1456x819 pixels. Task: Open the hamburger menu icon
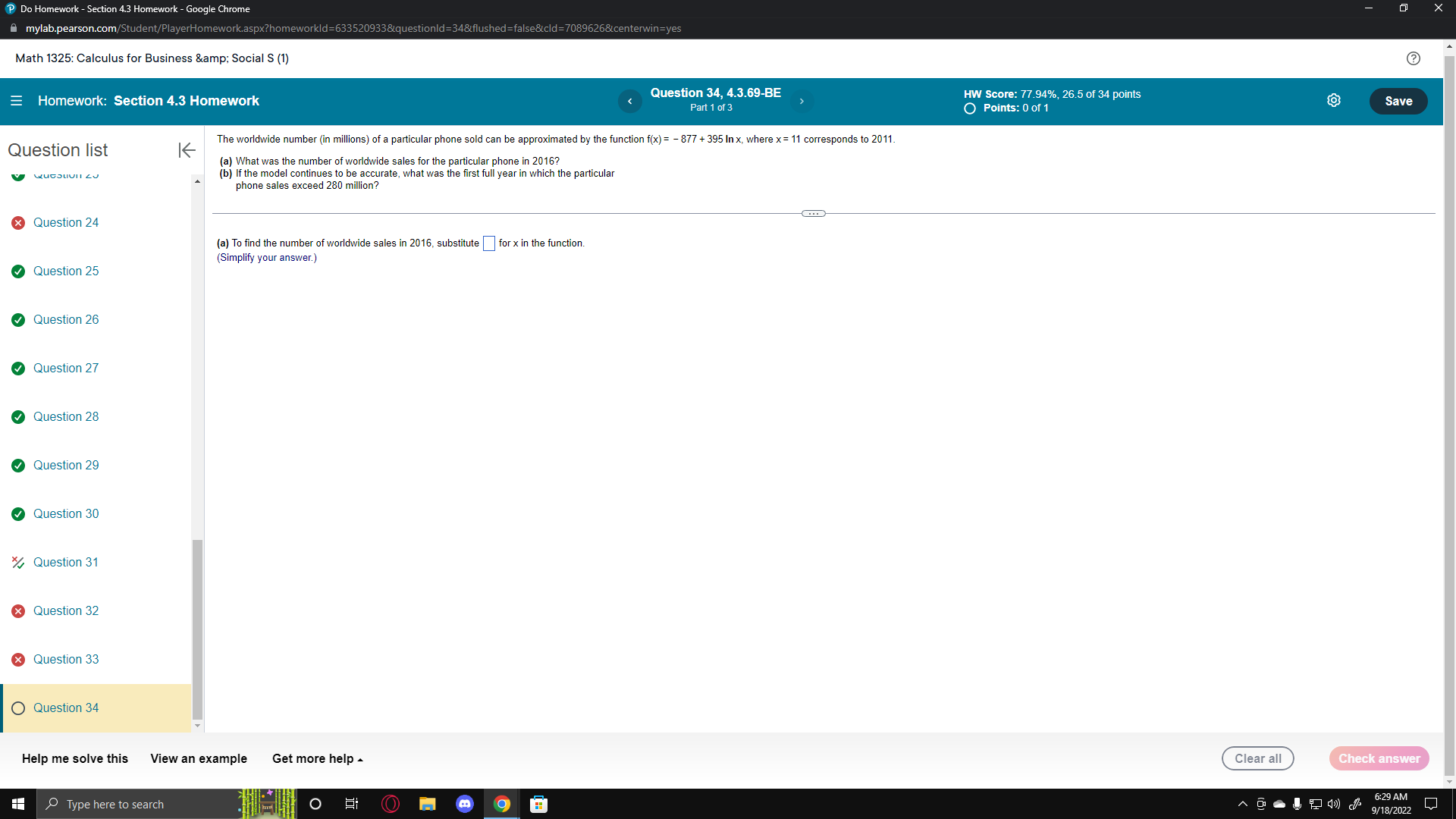point(16,101)
